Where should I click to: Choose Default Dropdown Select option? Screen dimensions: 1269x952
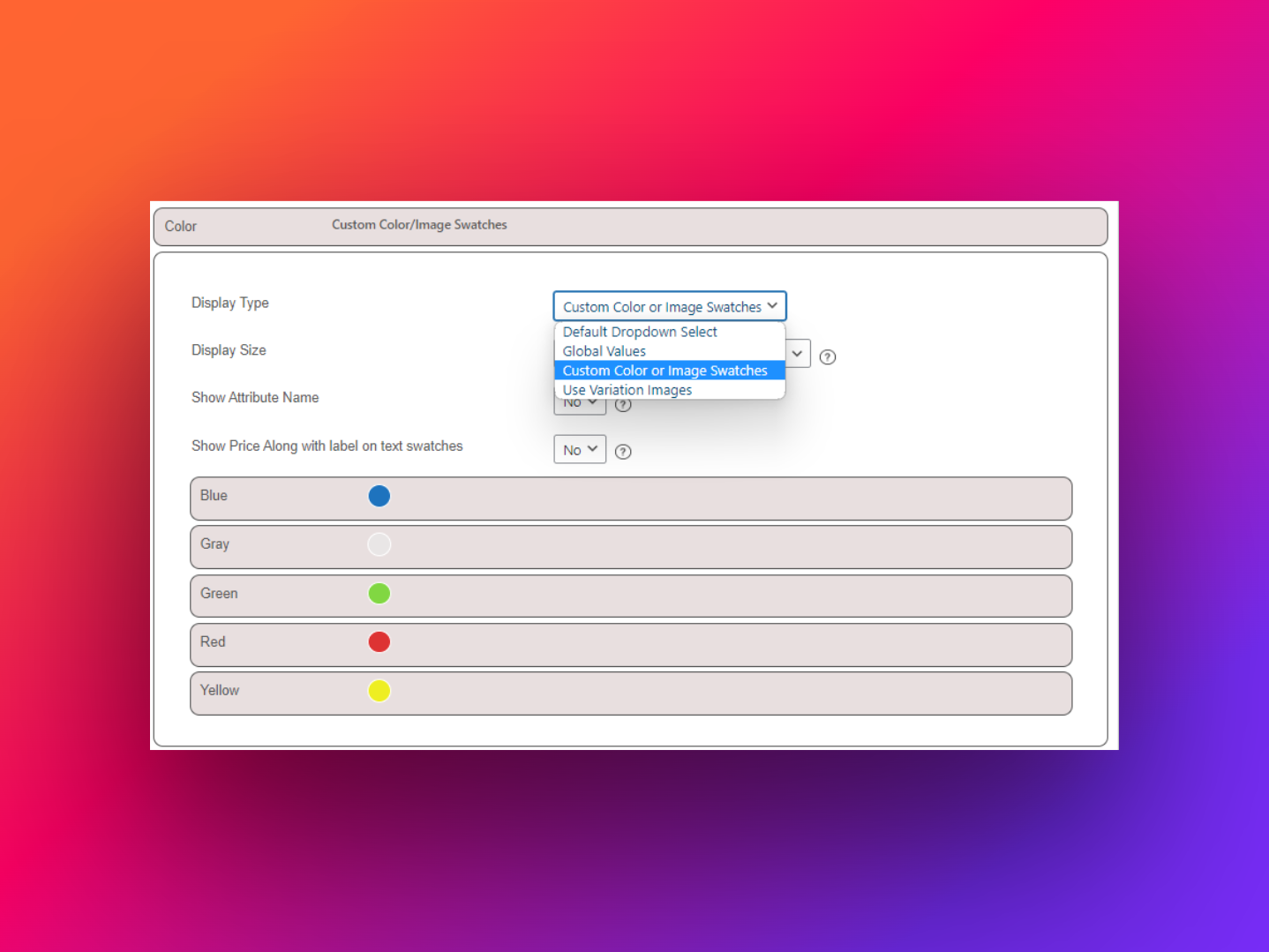(640, 332)
